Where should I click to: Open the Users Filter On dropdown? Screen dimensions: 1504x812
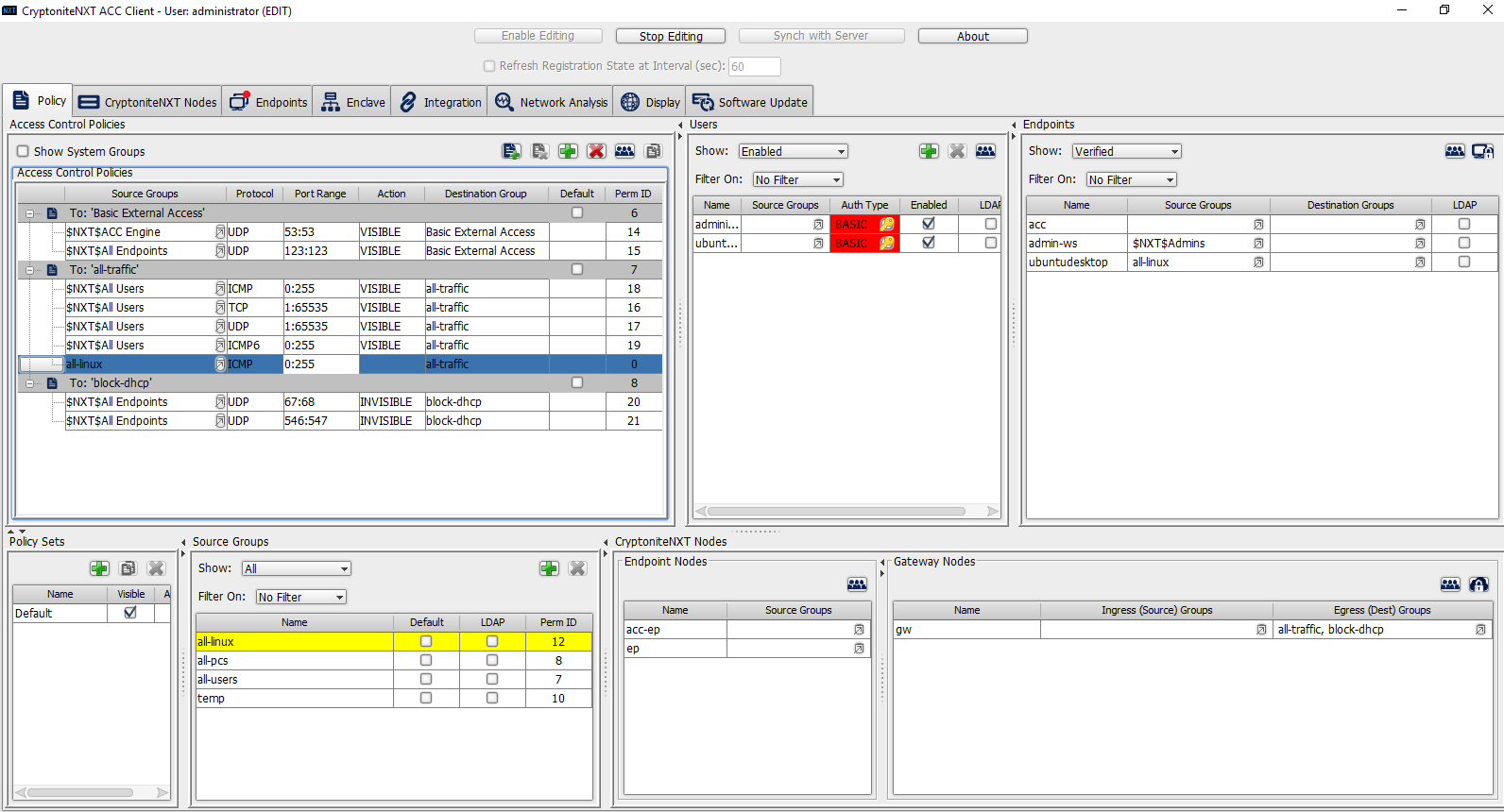[x=798, y=179]
